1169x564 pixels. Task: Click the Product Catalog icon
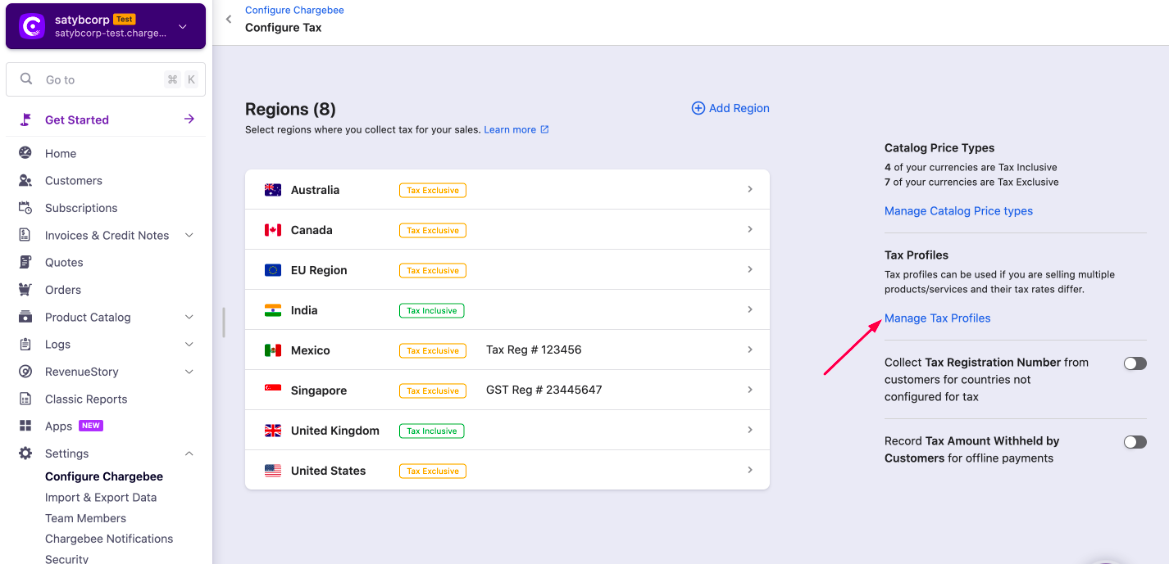coord(25,317)
